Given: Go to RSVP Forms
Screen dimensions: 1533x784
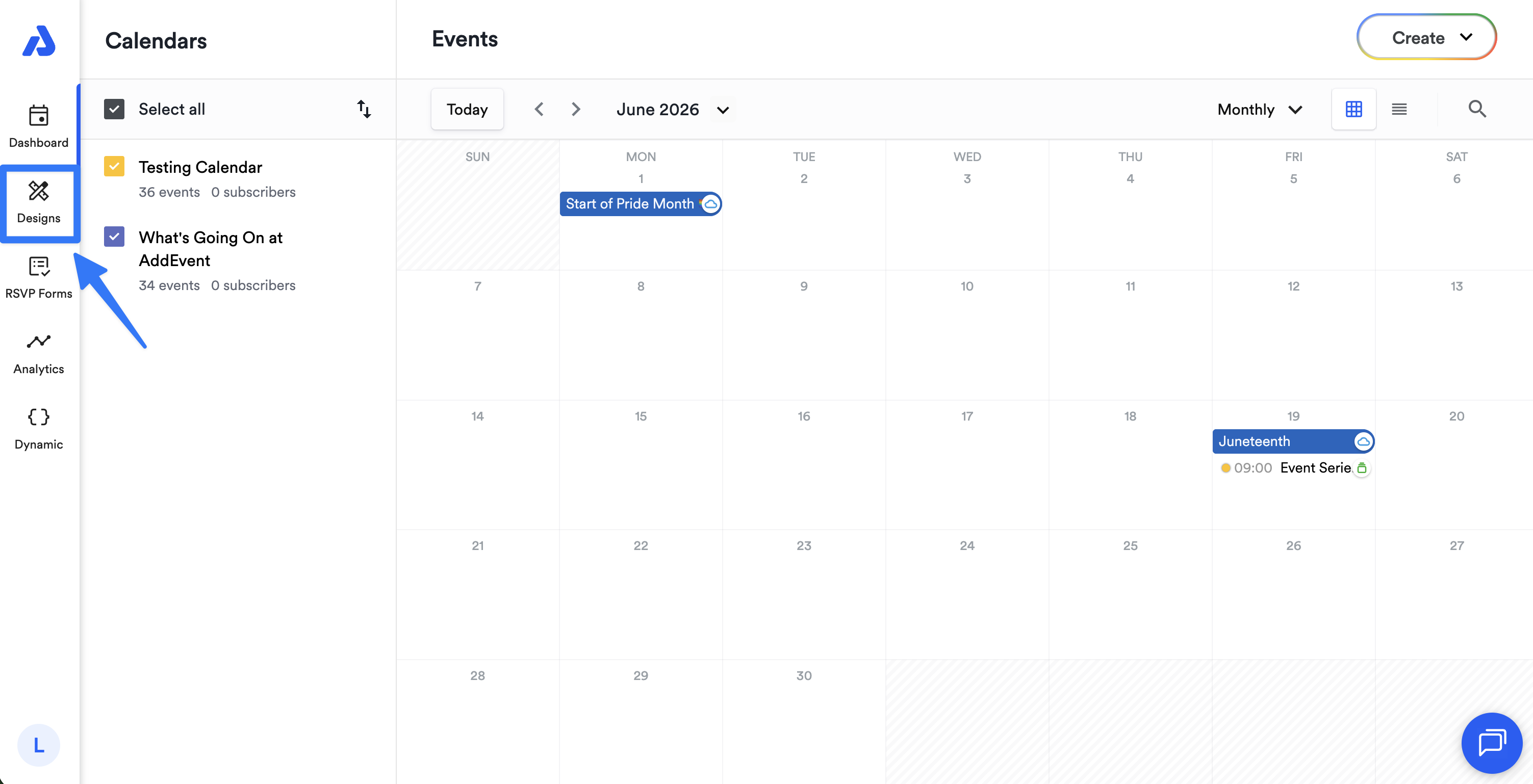Looking at the screenshot, I should point(39,277).
